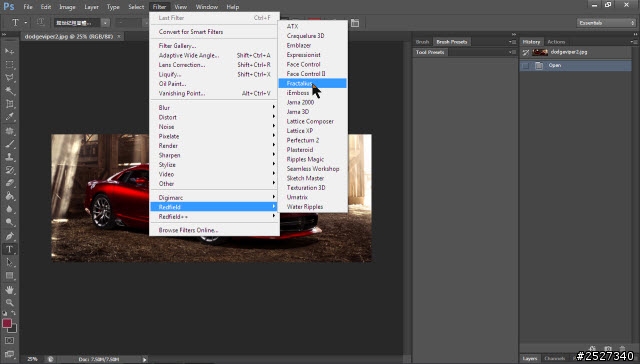Expand Blur submenu
Image resolution: width=640 pixels, height=364 pixels.
[215, 108]
